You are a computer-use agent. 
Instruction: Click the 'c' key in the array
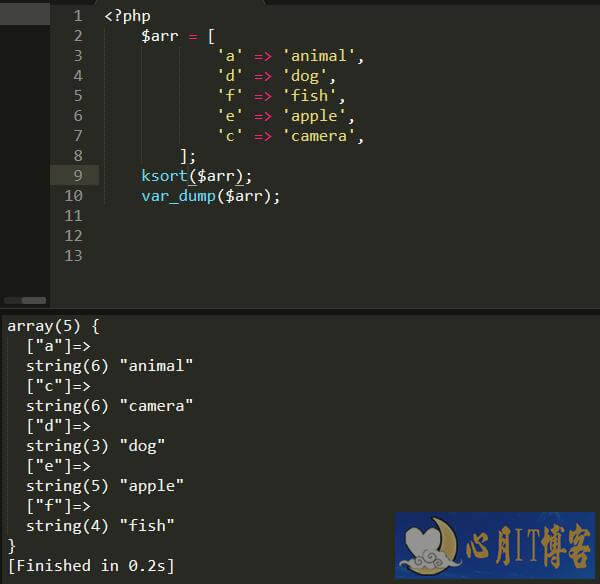pos(230,136)
